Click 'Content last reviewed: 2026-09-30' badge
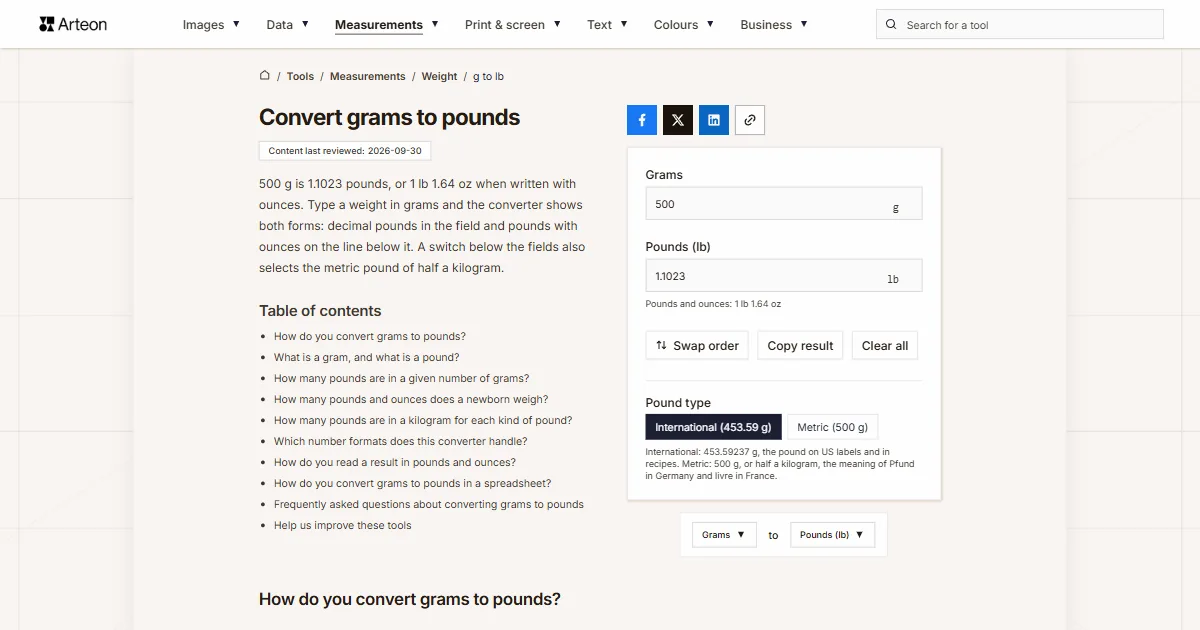This screenshot has width=1200, height=630. (345, 151)
